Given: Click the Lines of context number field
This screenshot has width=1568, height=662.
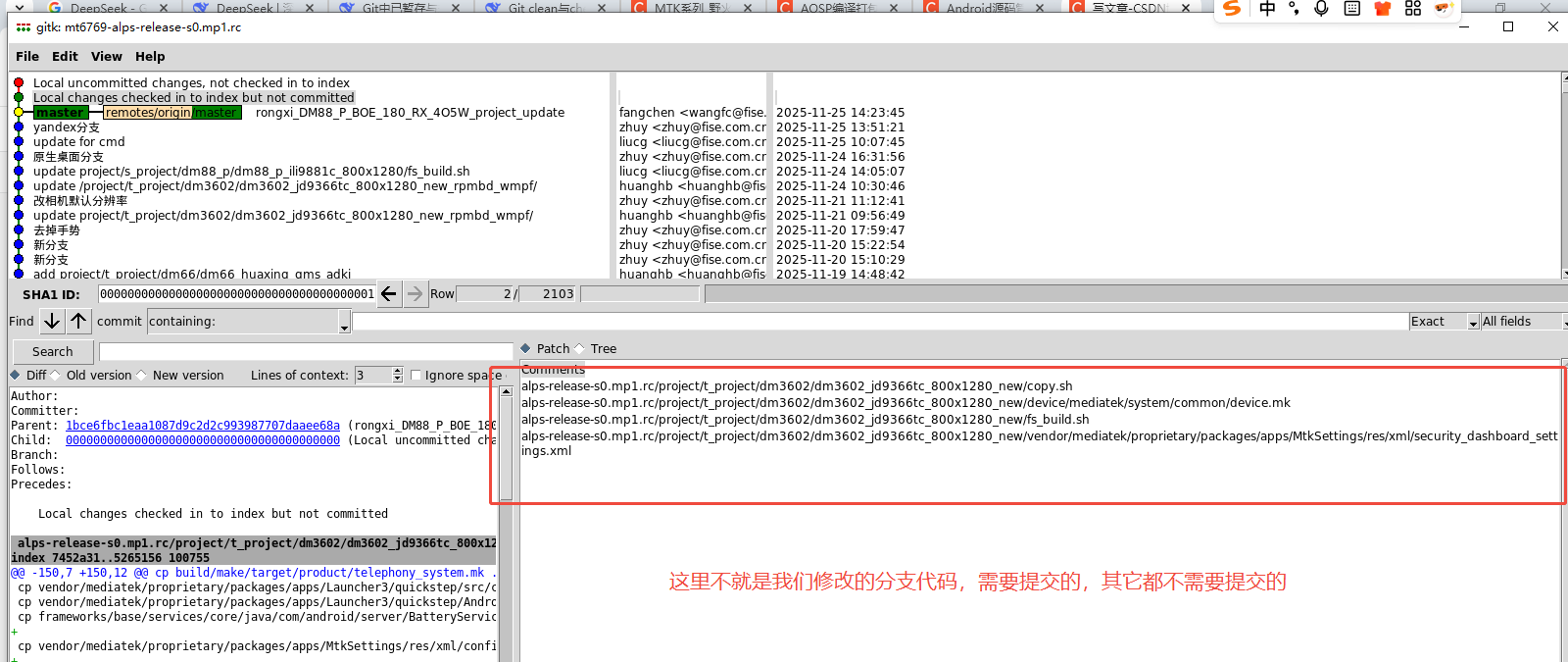Looking at the screenshot, I should [372, 375].
